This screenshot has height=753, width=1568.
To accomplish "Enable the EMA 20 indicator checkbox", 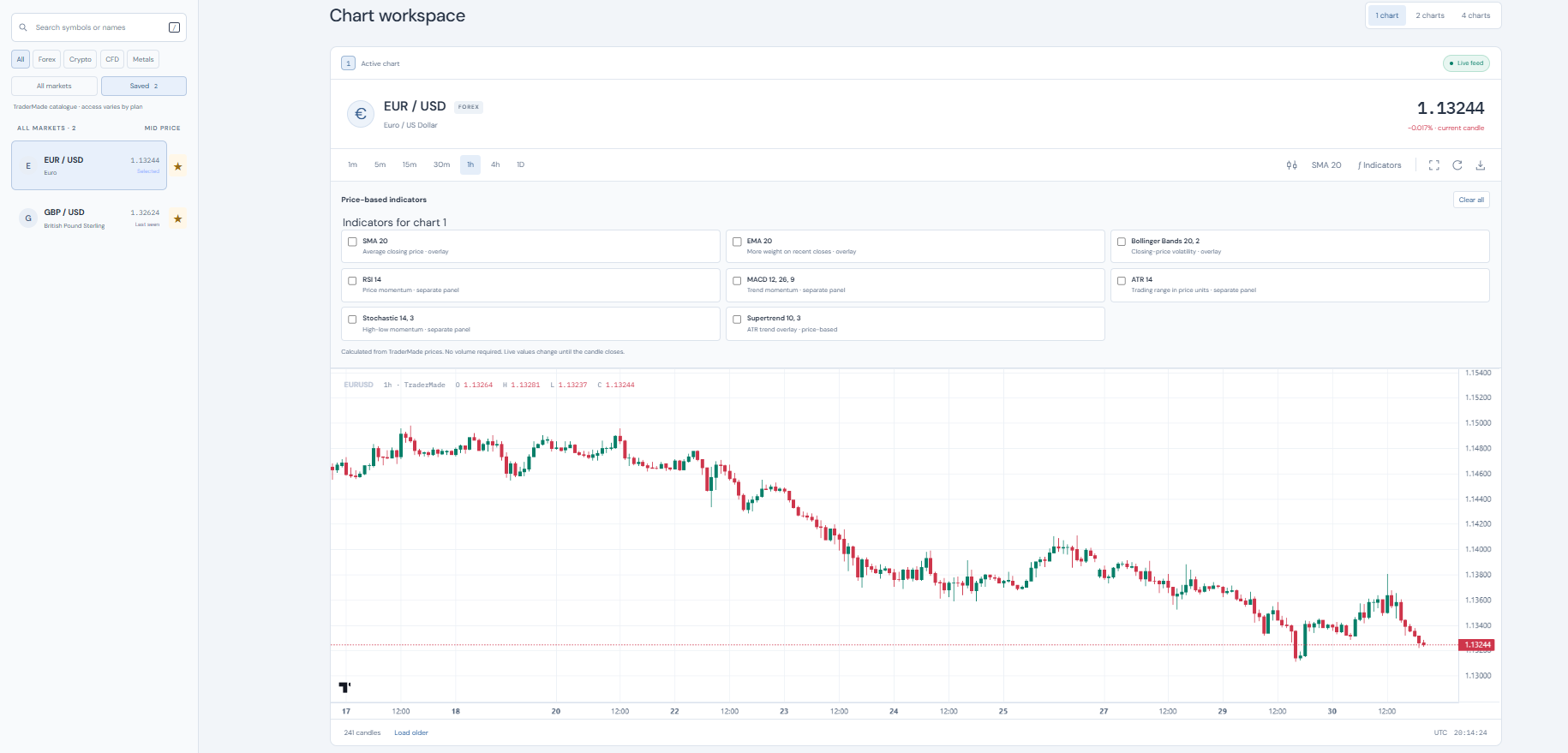I will point(737,242).
